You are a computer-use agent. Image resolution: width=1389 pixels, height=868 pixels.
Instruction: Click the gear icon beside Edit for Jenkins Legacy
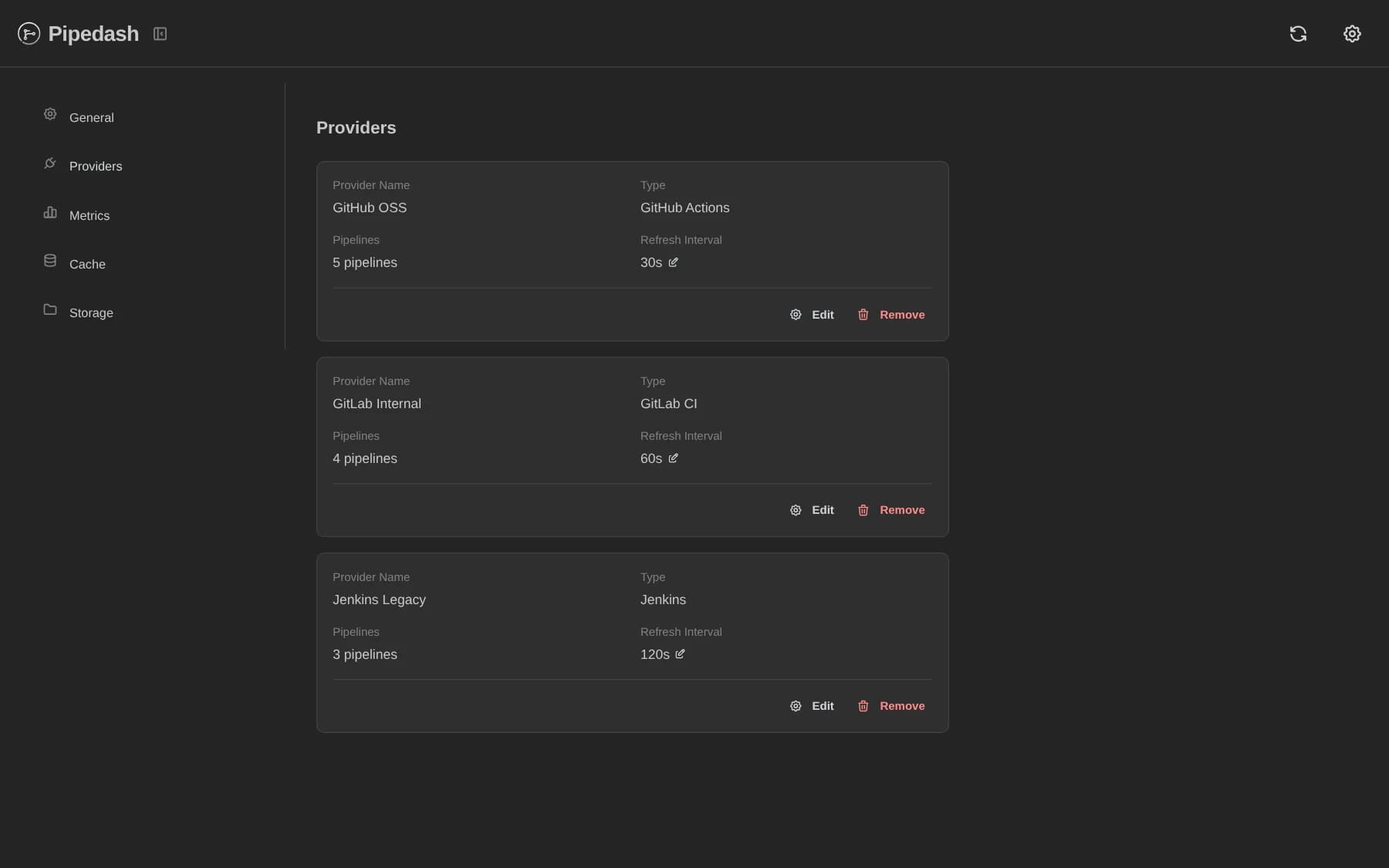click(796, 706)
